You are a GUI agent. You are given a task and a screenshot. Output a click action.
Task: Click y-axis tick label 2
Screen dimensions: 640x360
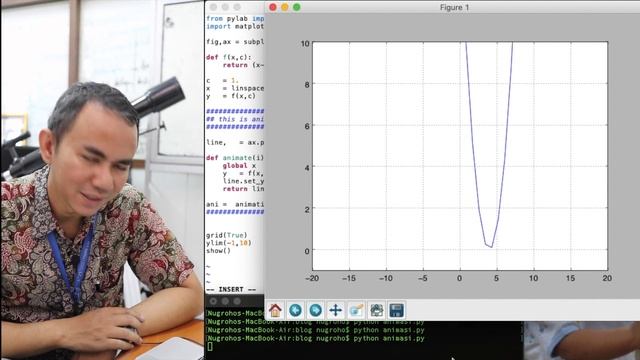[307, 209]
